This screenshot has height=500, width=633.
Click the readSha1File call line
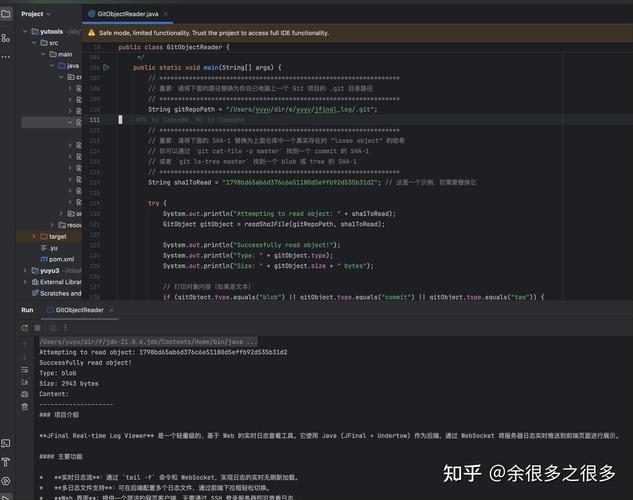274,224
